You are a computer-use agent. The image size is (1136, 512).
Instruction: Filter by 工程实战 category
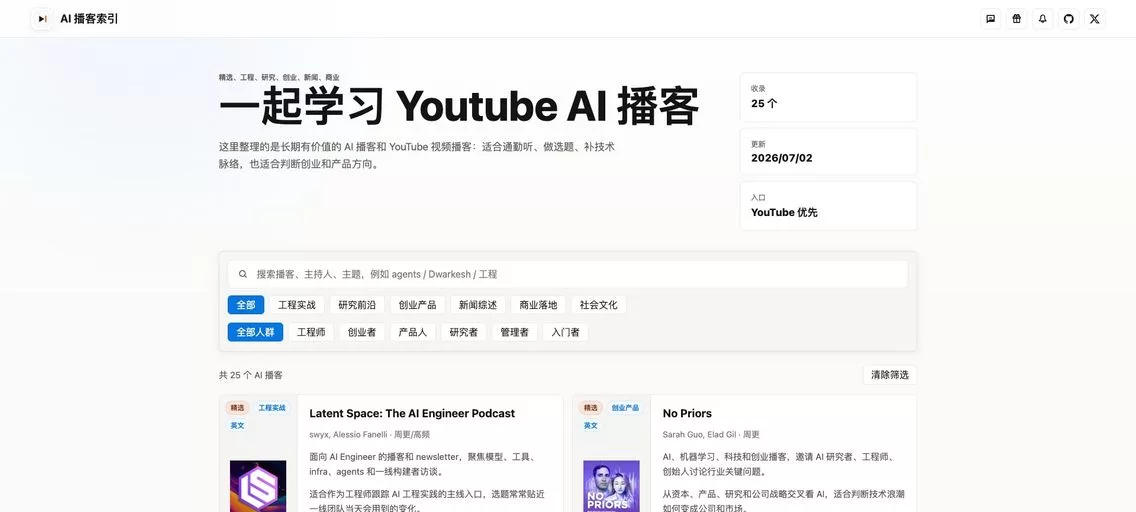point(297,305)
